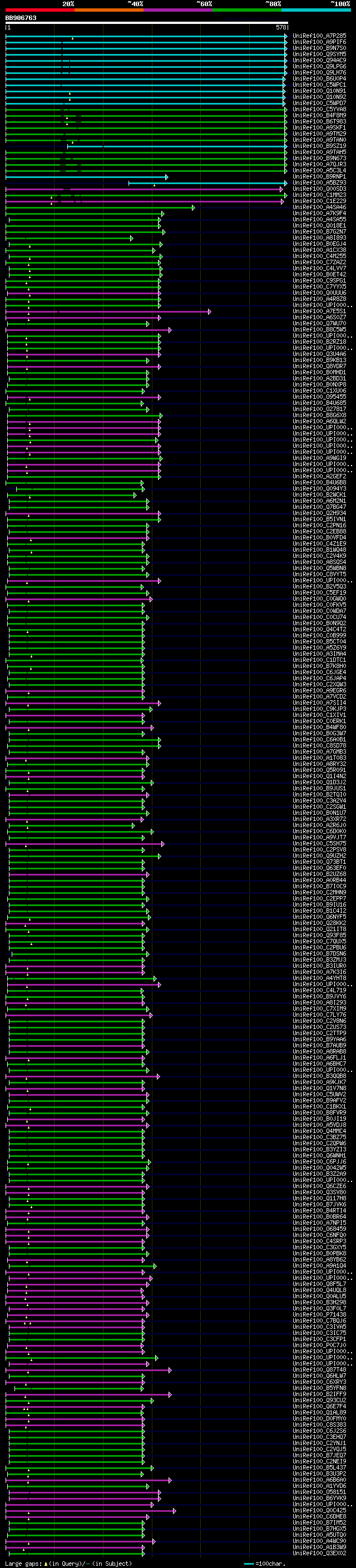
Task: Select hit UniRef100_A7E5S1
Action: (319, 311)
